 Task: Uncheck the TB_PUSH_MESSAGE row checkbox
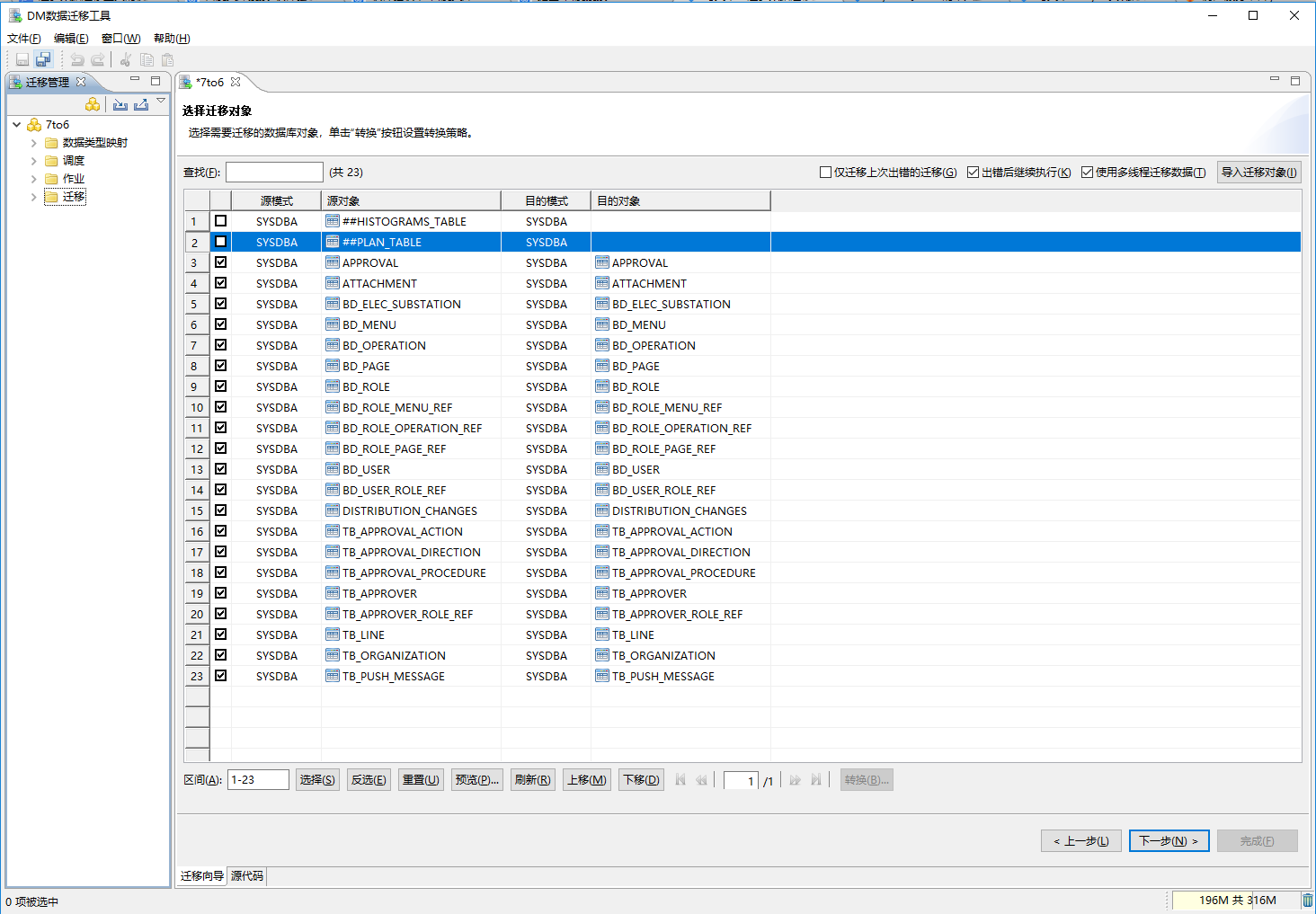[220, 676]
